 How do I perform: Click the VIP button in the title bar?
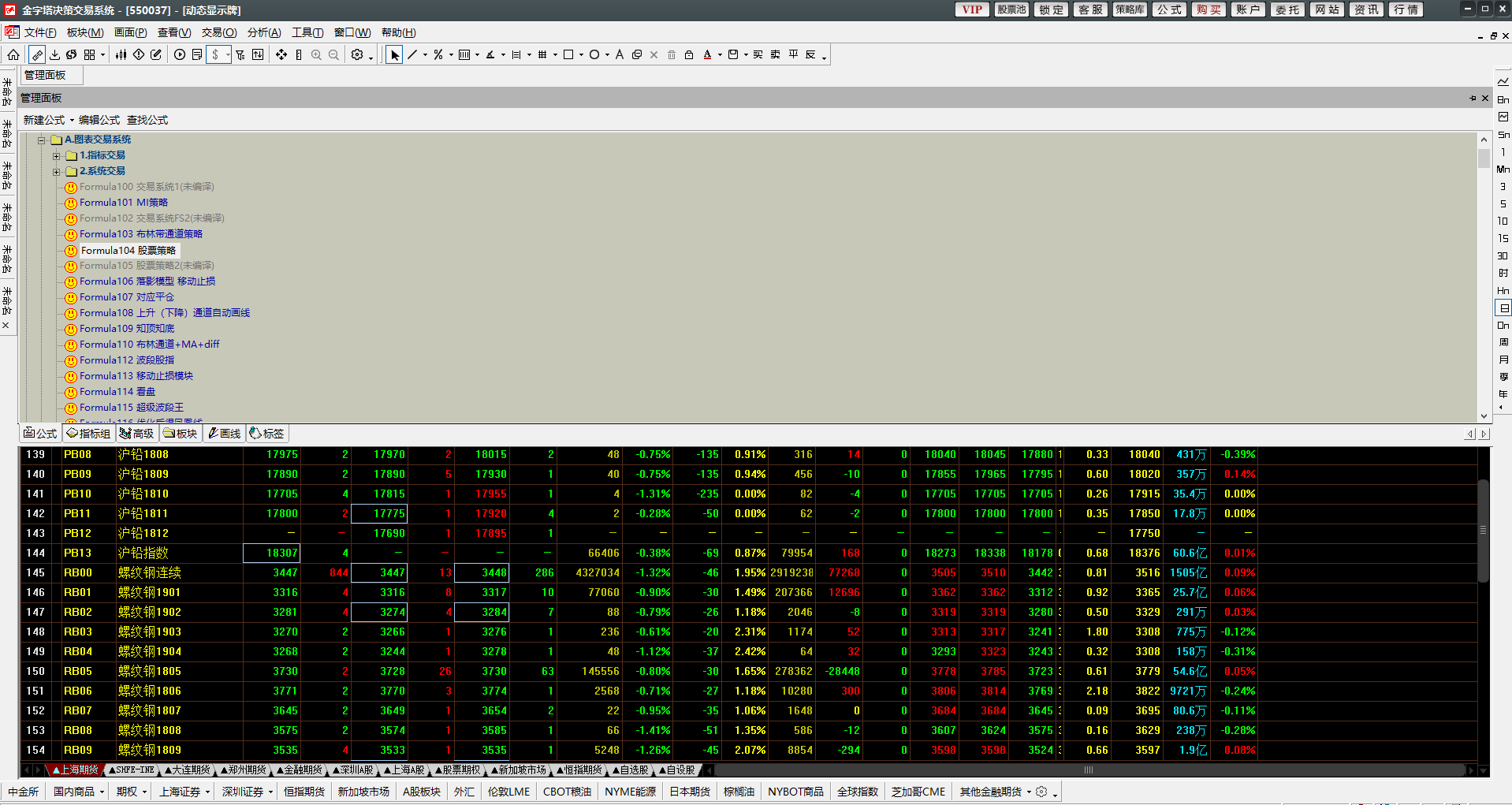[972, 9]
